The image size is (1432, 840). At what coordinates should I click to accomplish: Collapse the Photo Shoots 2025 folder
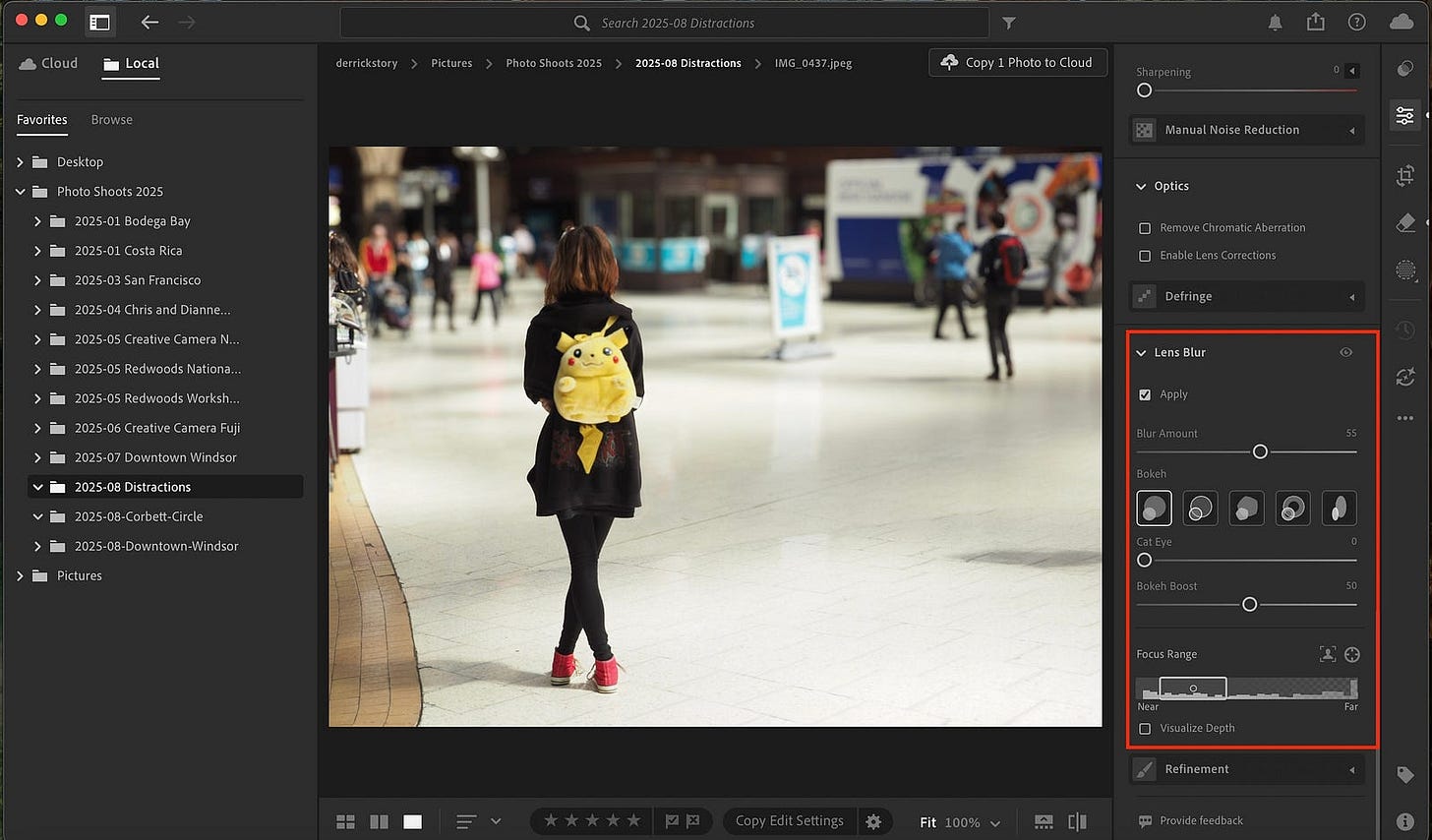point(21,192)
